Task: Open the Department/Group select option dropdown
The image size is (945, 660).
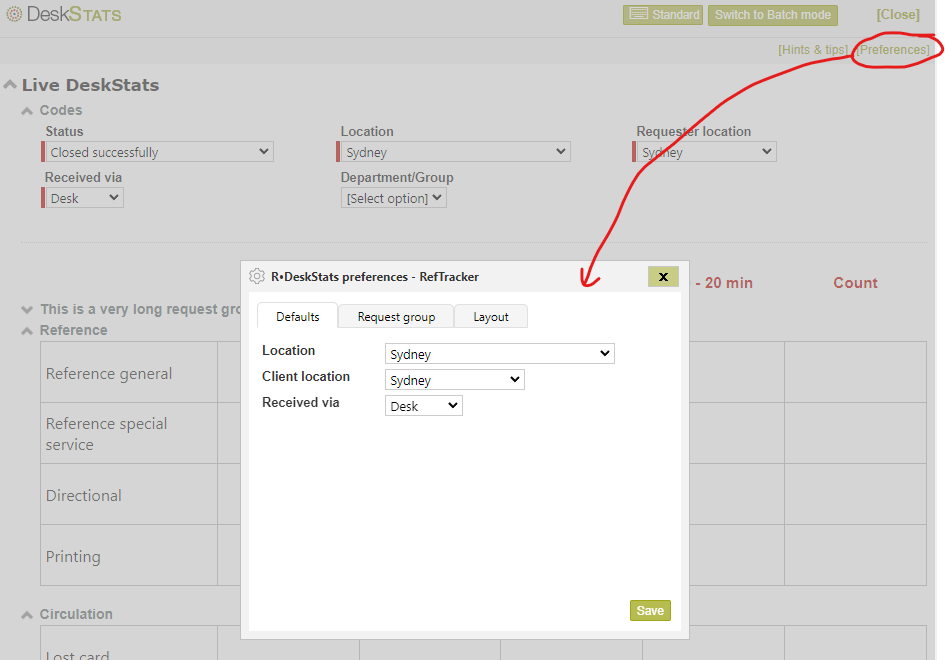Action: [x=394, y=198]
